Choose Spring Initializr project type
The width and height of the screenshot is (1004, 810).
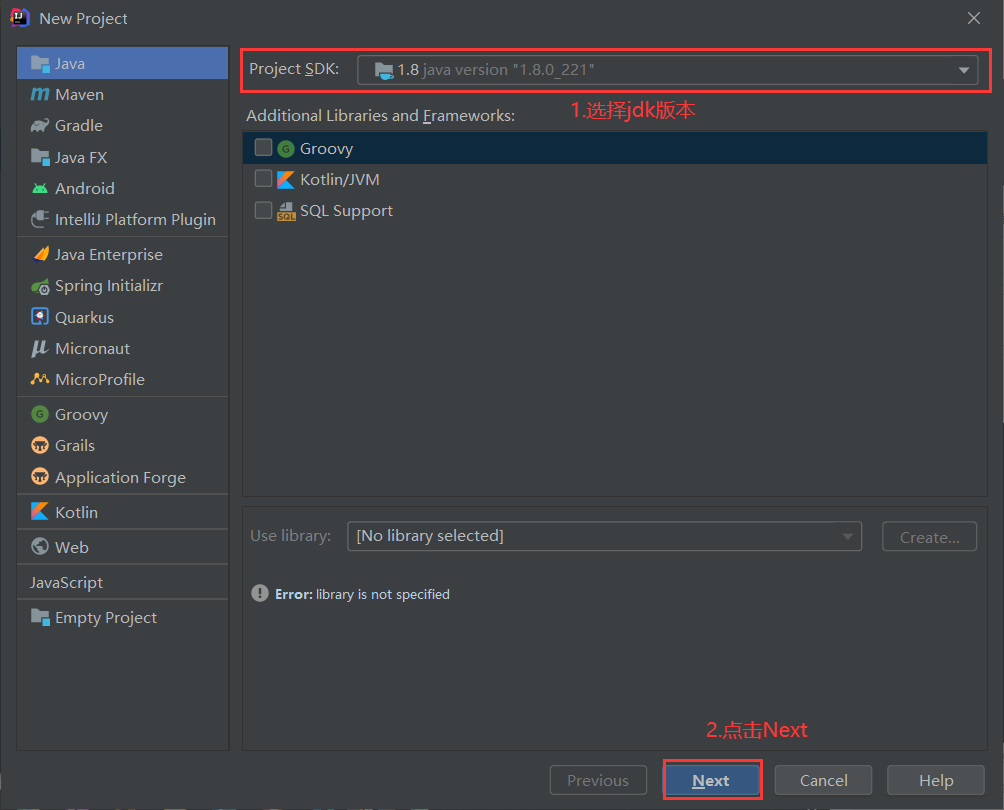122,286
